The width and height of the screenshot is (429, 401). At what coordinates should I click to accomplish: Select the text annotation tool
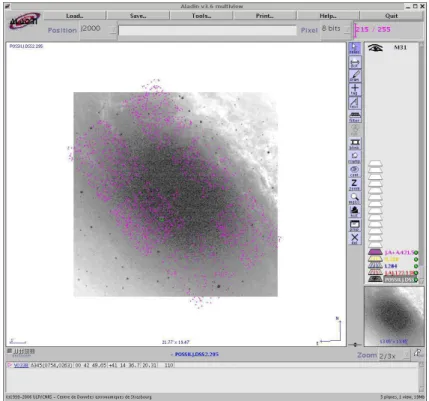click(x=354, y=103)
